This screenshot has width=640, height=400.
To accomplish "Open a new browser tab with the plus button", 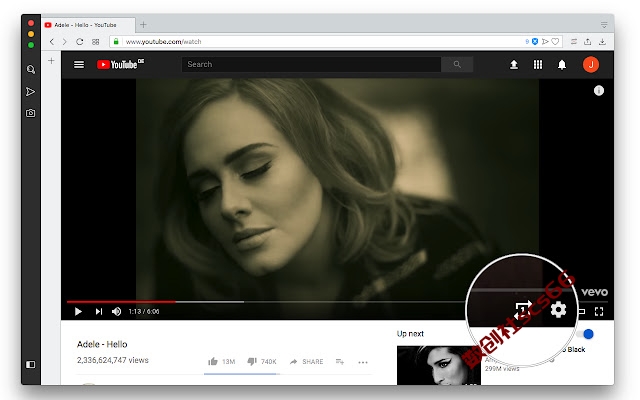I will point(143,24).
